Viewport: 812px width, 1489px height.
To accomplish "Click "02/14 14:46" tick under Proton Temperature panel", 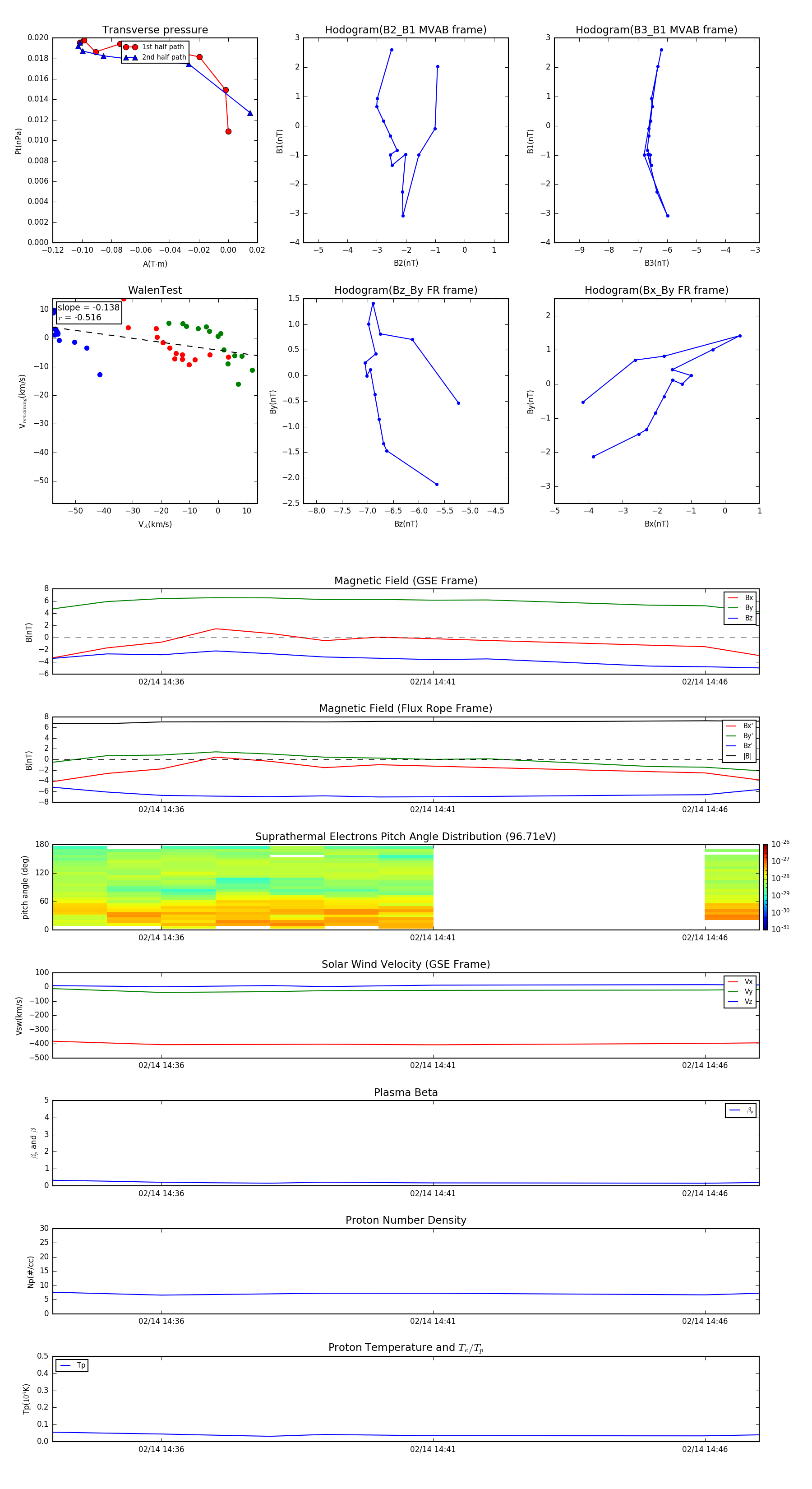I will click(705, 1449).
